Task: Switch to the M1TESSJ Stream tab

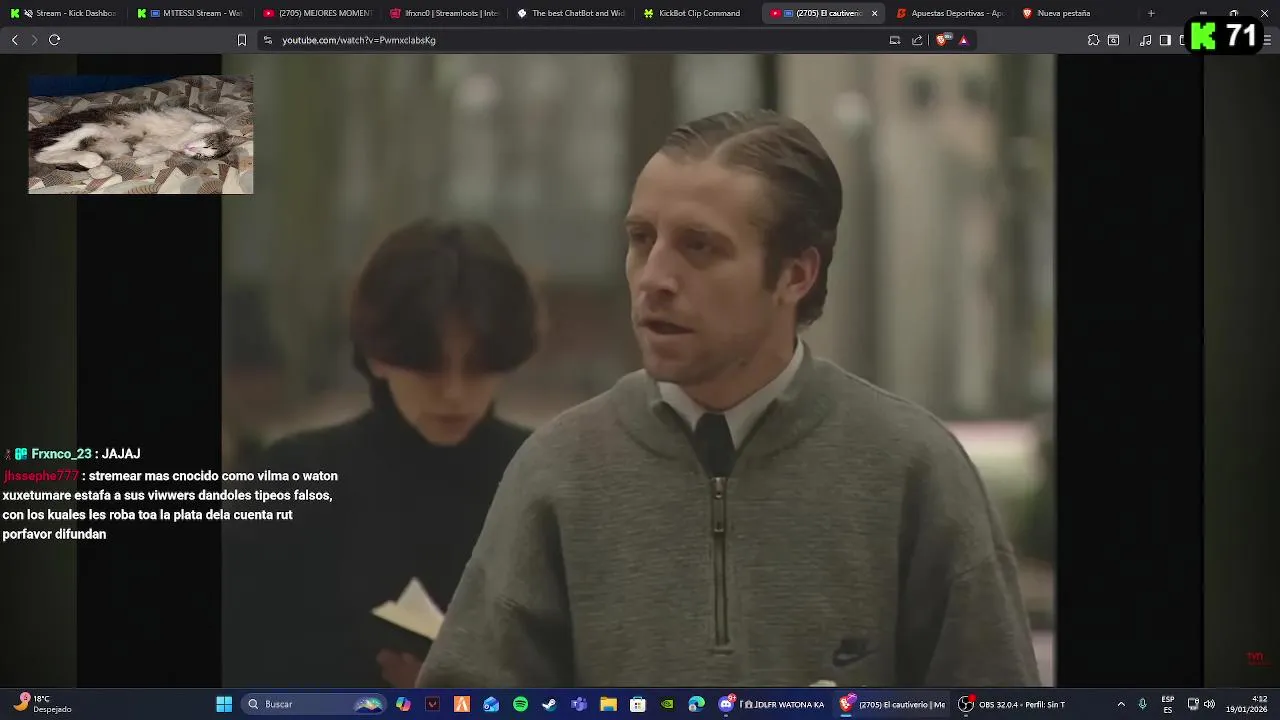Action: tap(190, 13)
